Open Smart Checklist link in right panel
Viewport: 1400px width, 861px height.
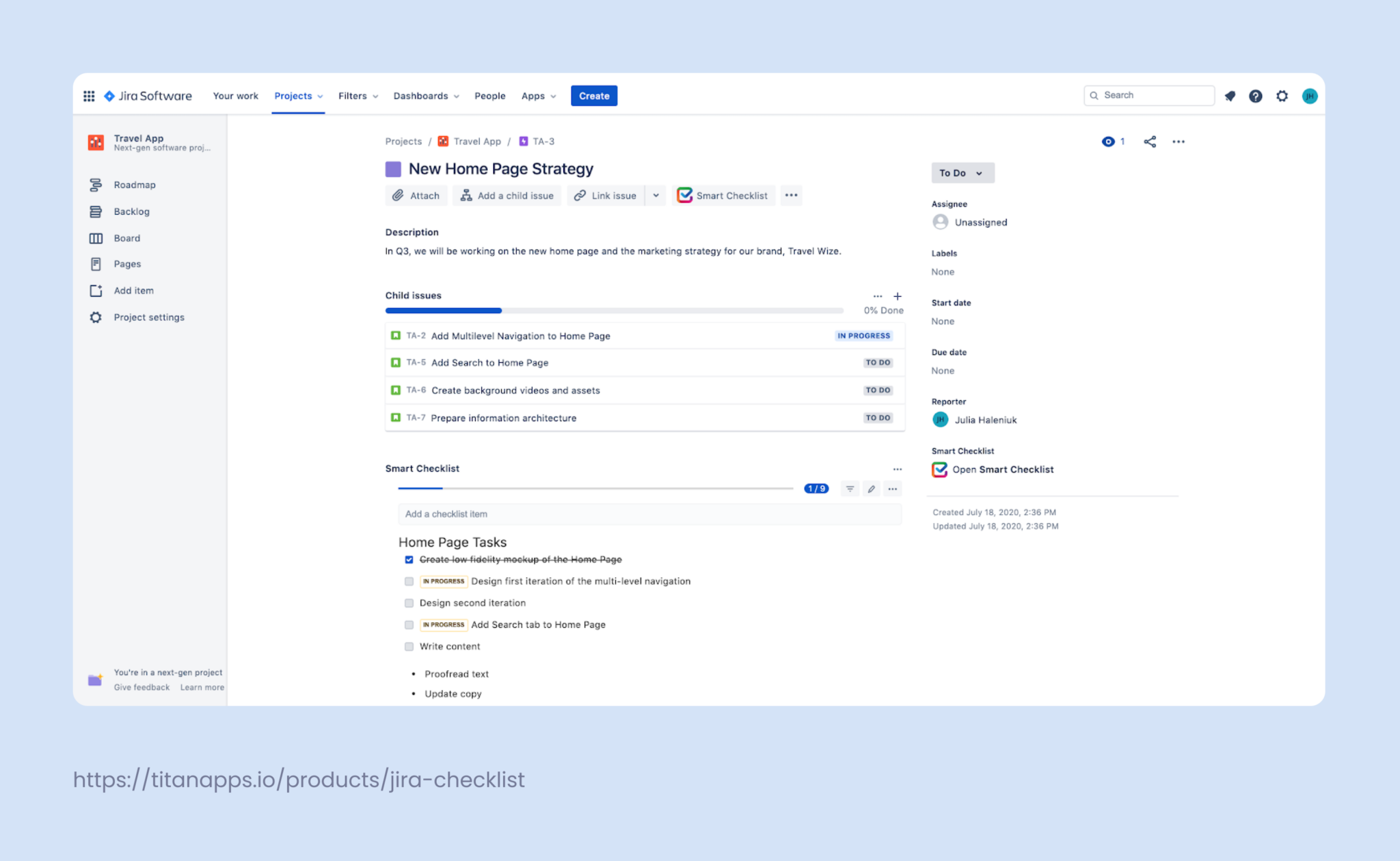[1003, 469]
